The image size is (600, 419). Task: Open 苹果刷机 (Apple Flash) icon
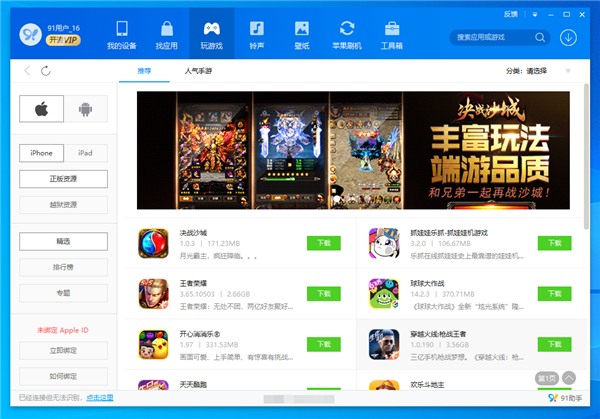[347, 34]
